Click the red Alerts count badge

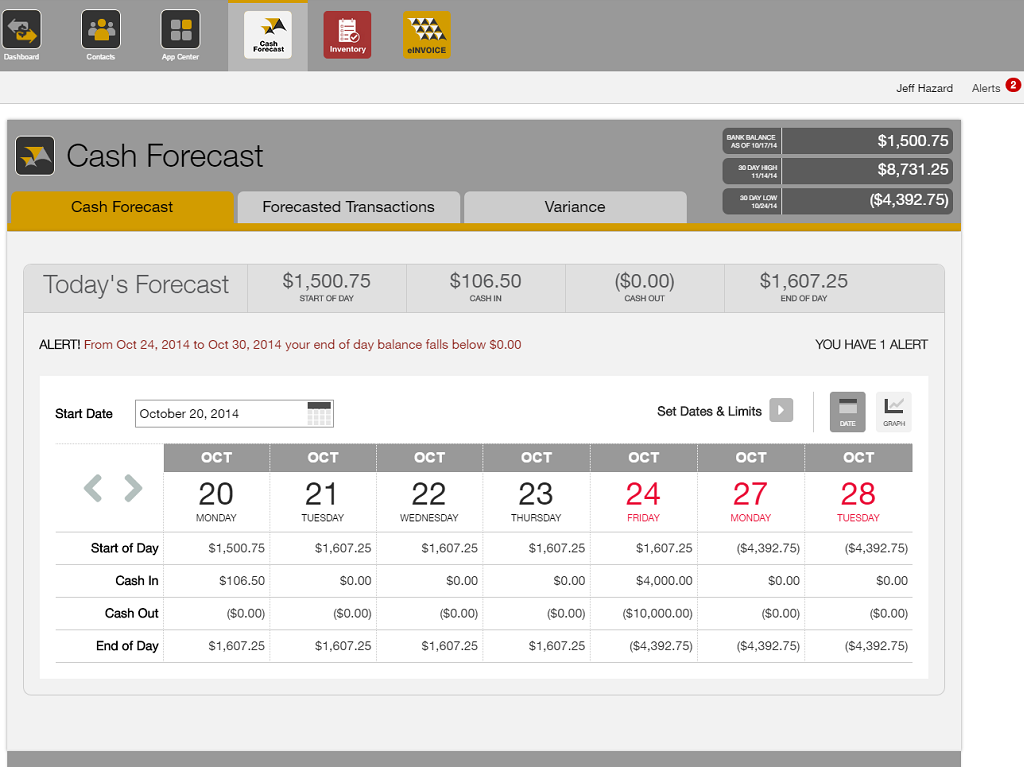(x=1012, y=86)
